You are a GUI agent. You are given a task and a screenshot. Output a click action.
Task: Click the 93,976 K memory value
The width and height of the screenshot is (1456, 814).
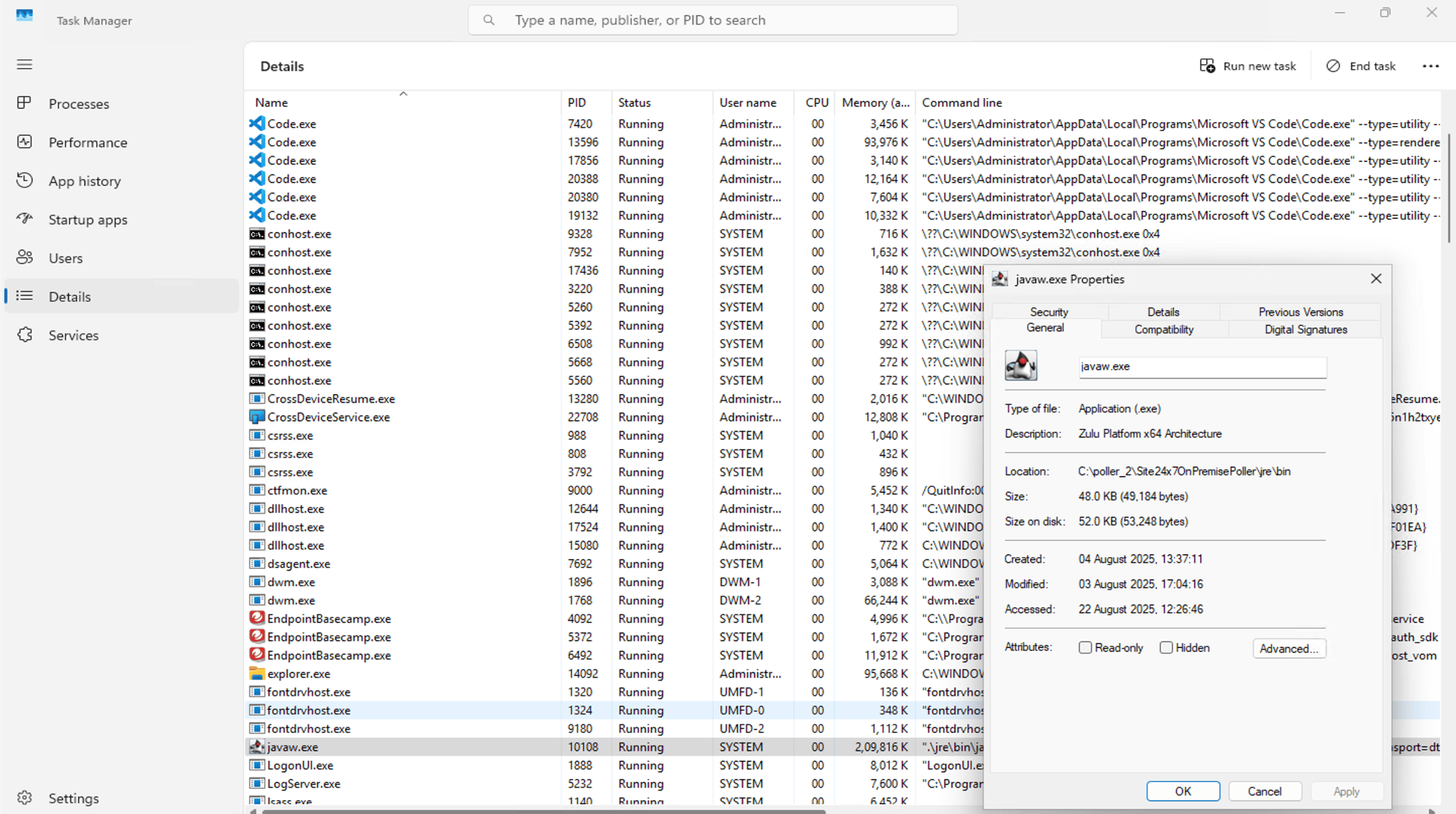point(886,142)
